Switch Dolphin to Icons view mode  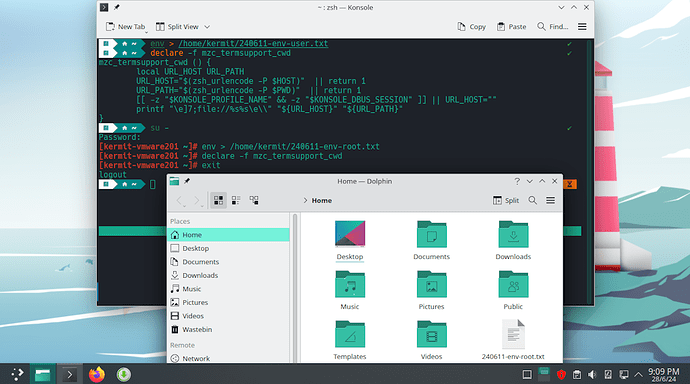(218, 201)
